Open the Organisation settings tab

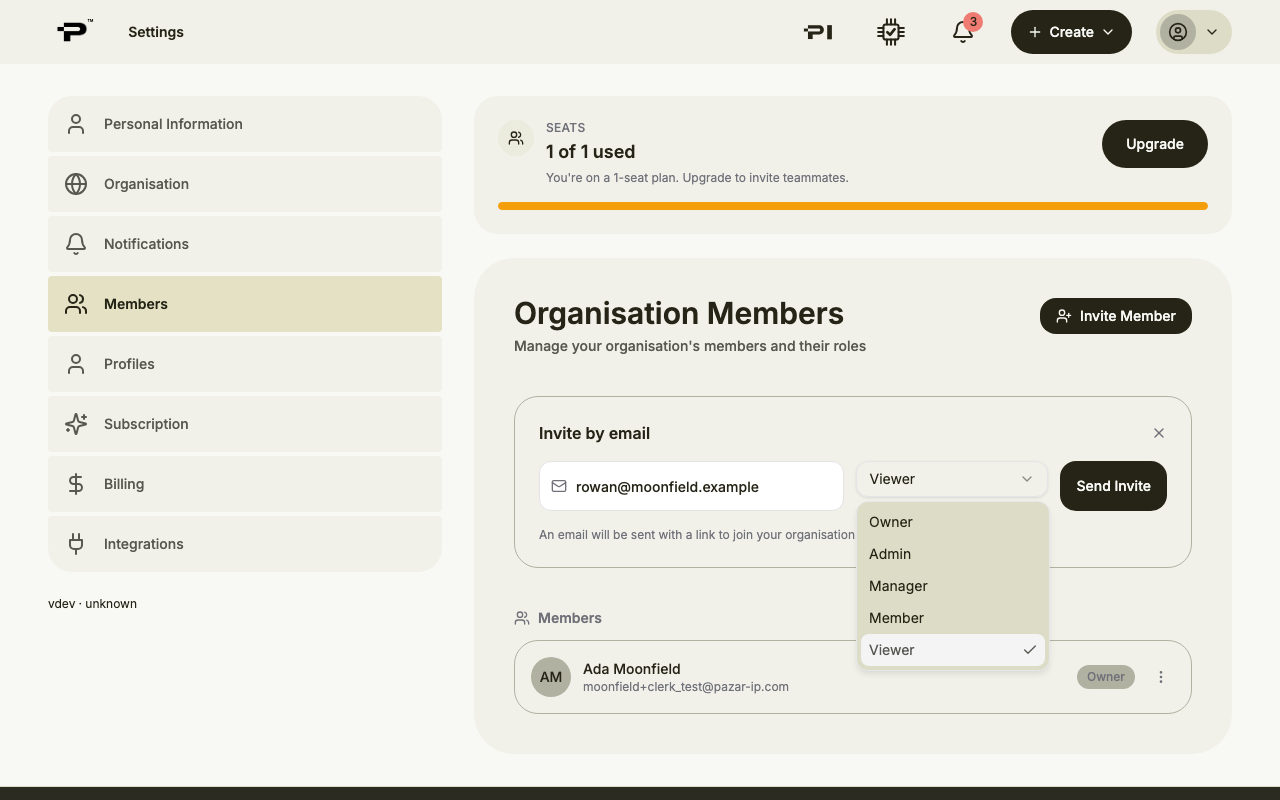245,184
